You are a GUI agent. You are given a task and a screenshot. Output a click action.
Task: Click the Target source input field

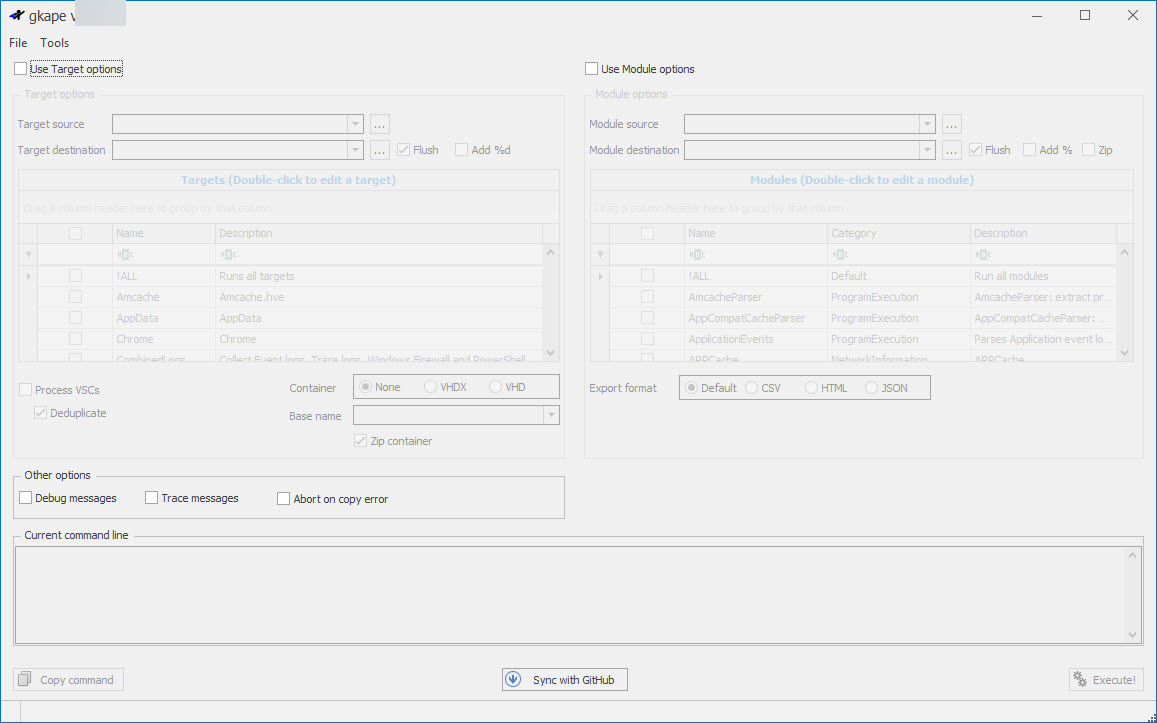(x=230, y=124)
